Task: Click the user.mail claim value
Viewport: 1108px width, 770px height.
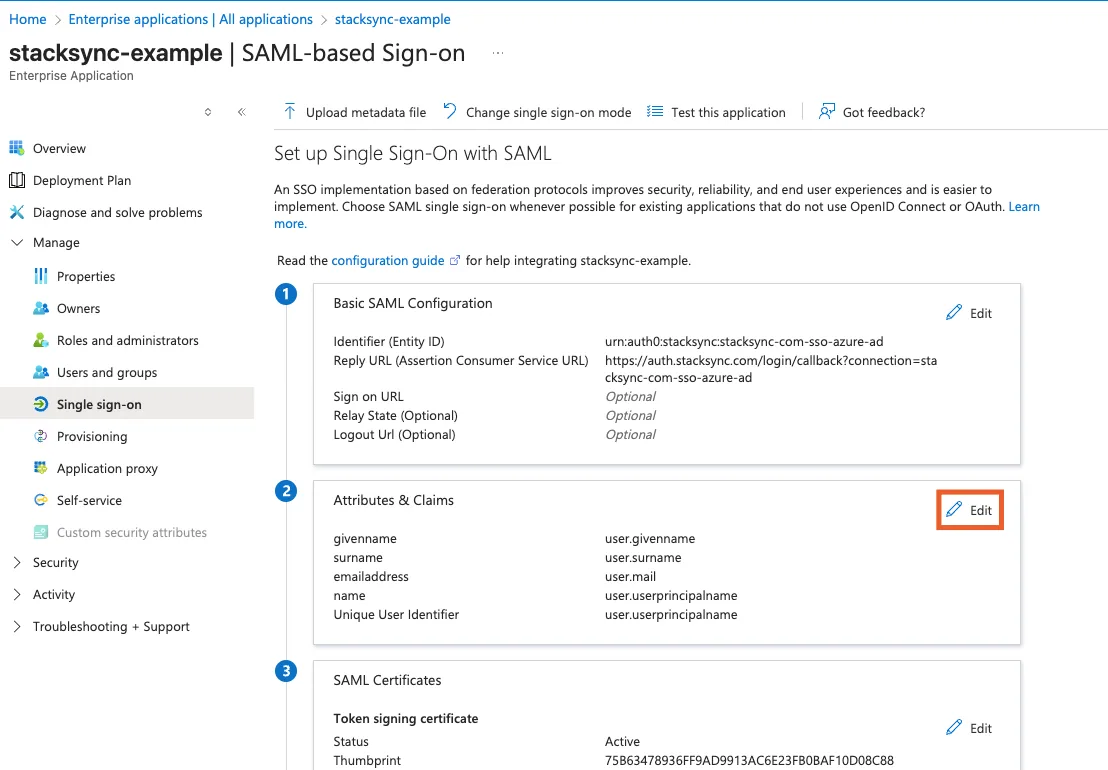Action: [x=630, y=576]
